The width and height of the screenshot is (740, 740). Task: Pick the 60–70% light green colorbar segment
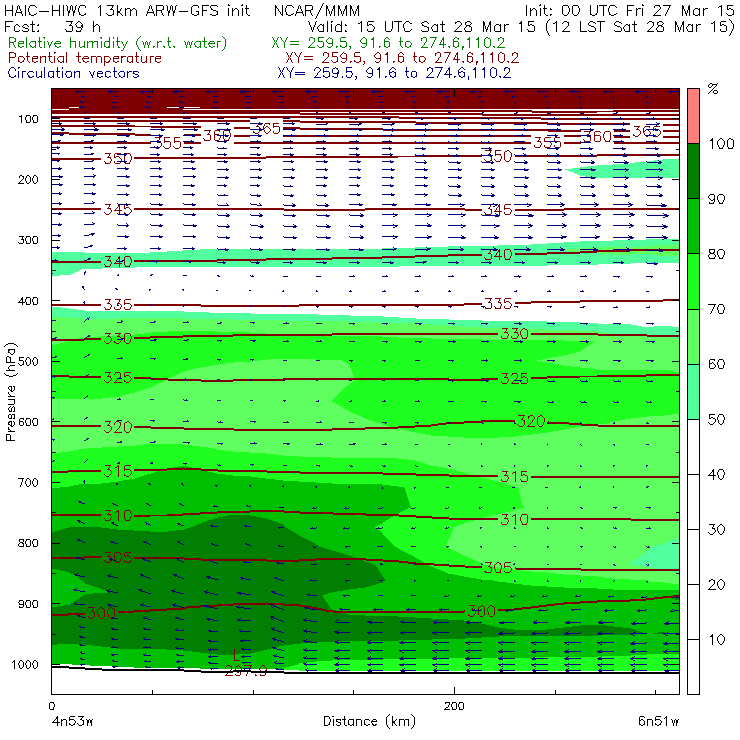coord(693,336)
